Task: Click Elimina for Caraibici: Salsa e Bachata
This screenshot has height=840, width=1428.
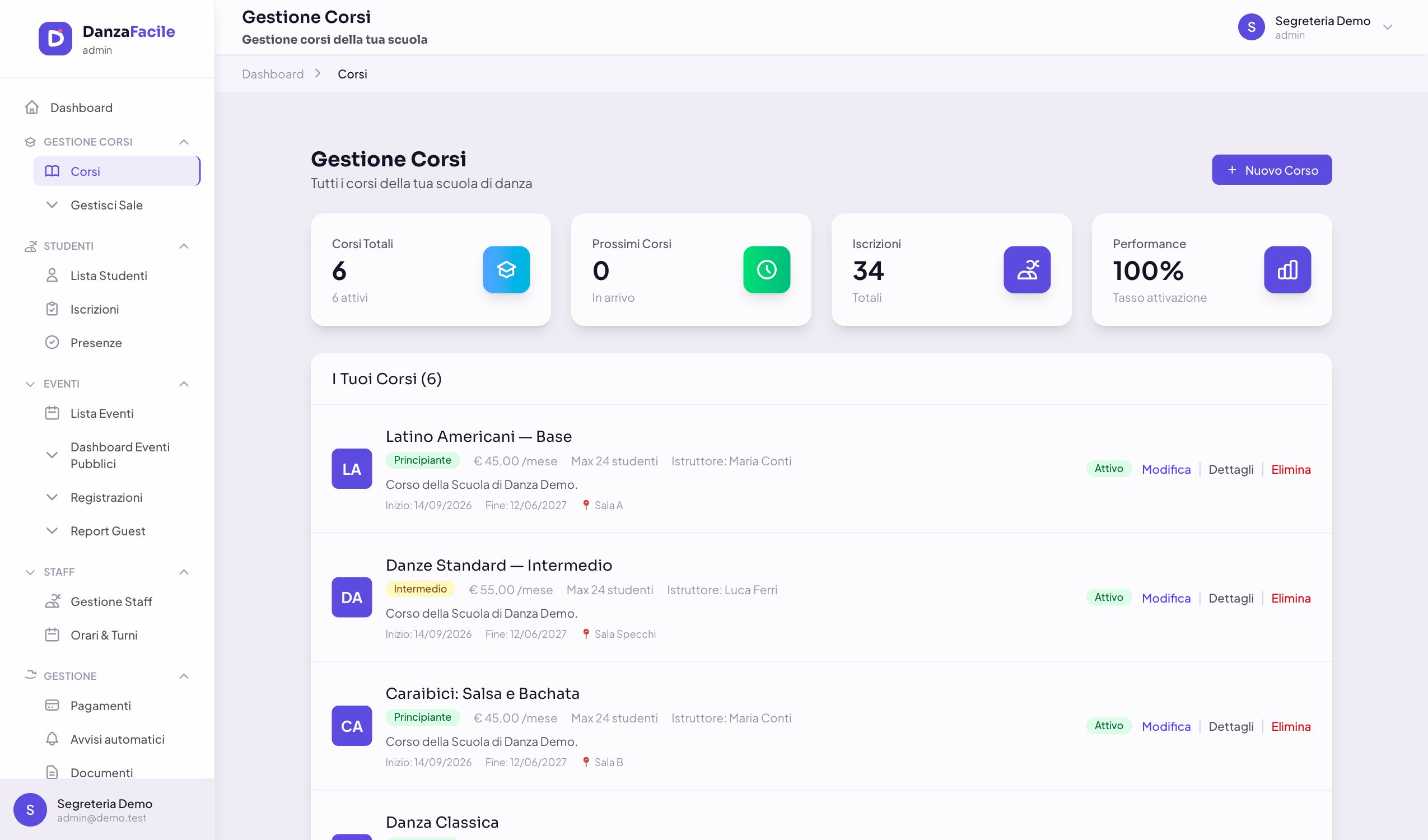Action: (x=1290, y=726)
